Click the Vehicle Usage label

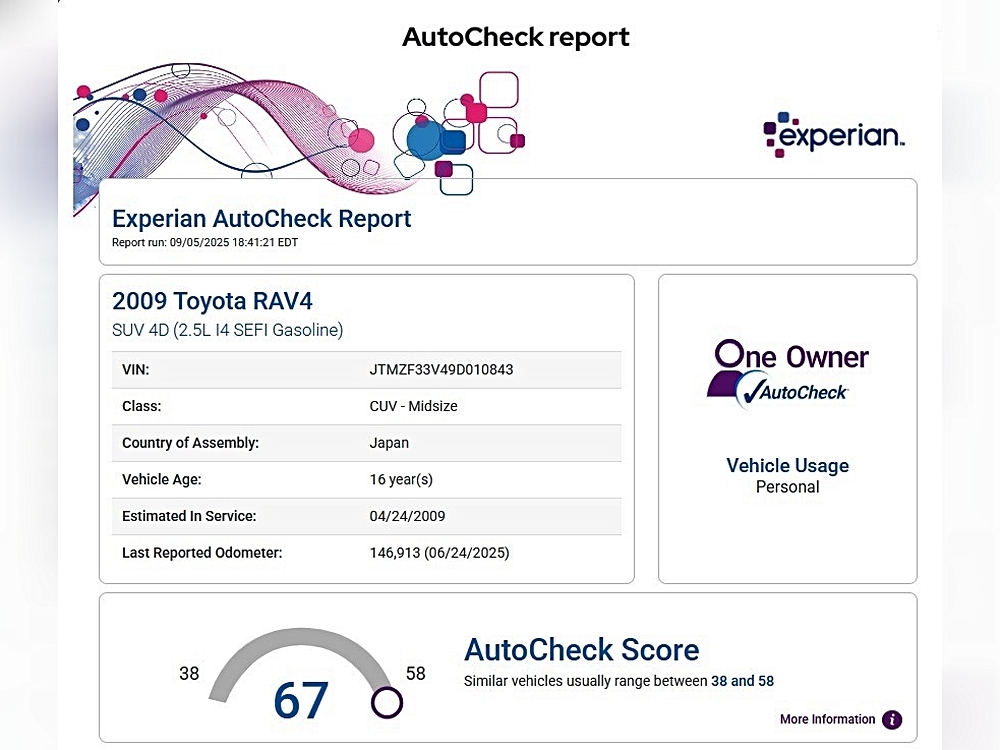click(x=787, y=466)
